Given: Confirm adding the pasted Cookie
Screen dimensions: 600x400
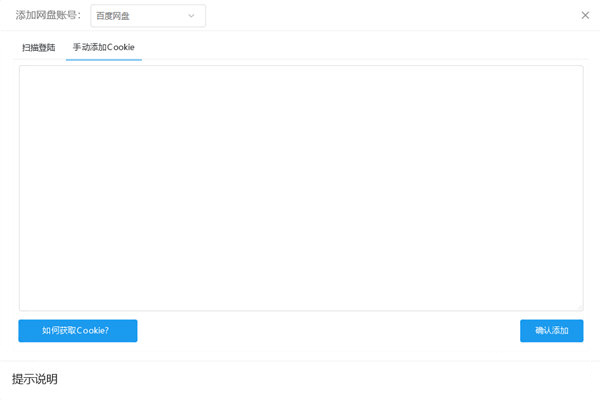Looking at the screenshot, I should [x=551, y=331].
